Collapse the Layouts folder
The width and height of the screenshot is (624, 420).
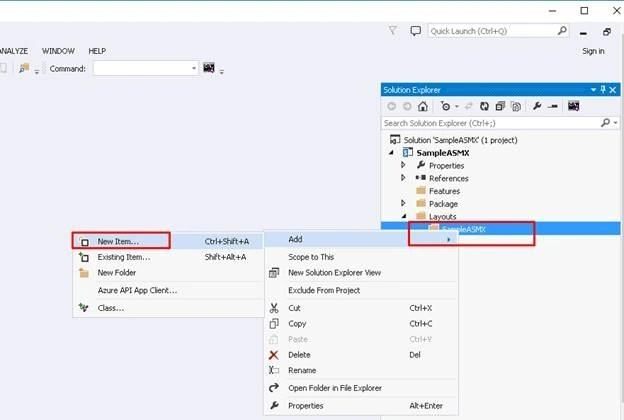click(404, 216)
